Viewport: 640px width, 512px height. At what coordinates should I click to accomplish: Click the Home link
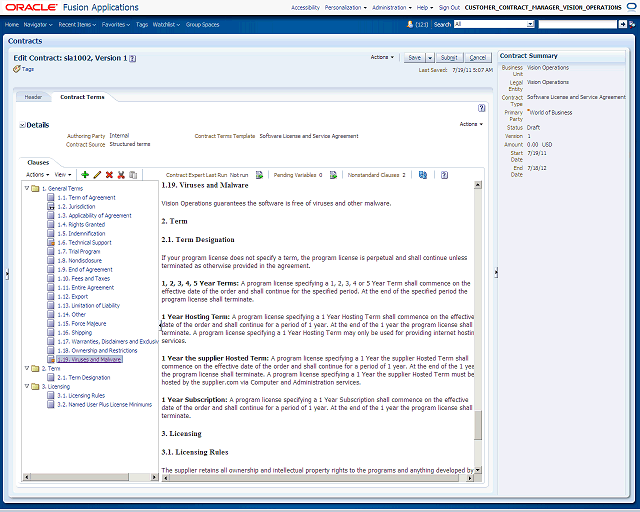coord(12,24)
